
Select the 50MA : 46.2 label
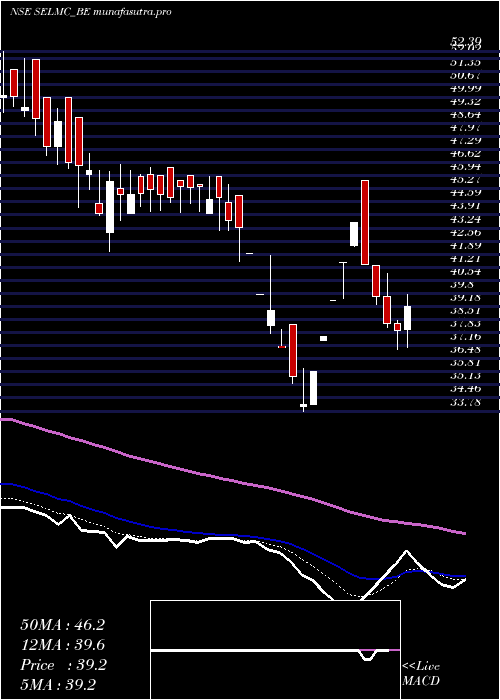[62, 625]
